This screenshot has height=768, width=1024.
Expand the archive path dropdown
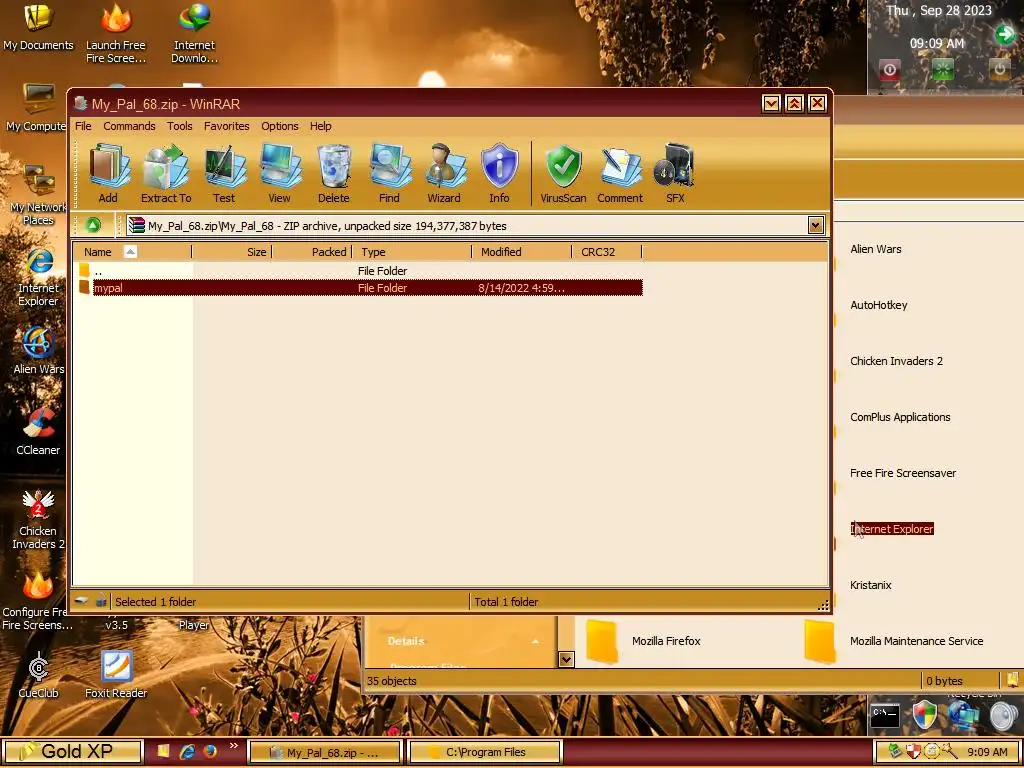815,225
